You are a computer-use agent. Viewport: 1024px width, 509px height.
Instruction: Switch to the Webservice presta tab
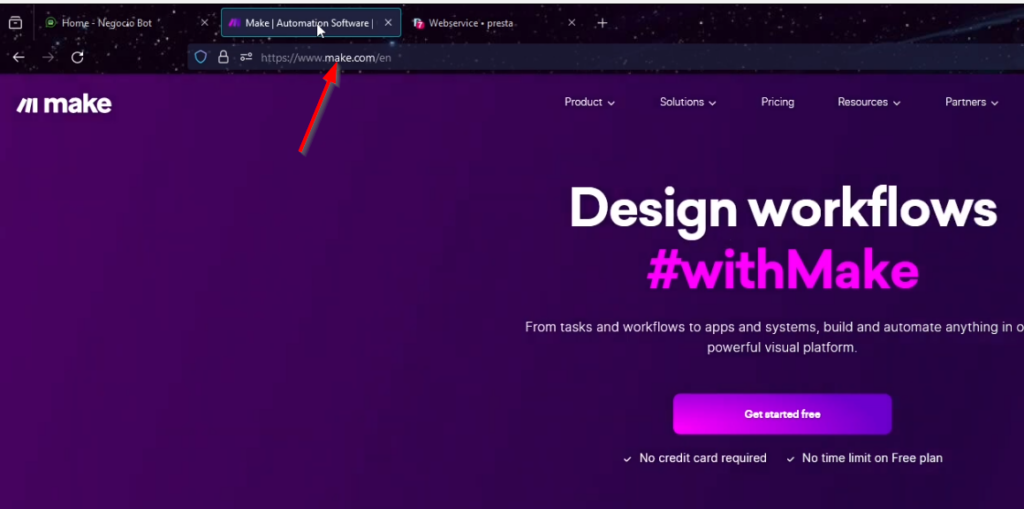(x=494, y=23)
